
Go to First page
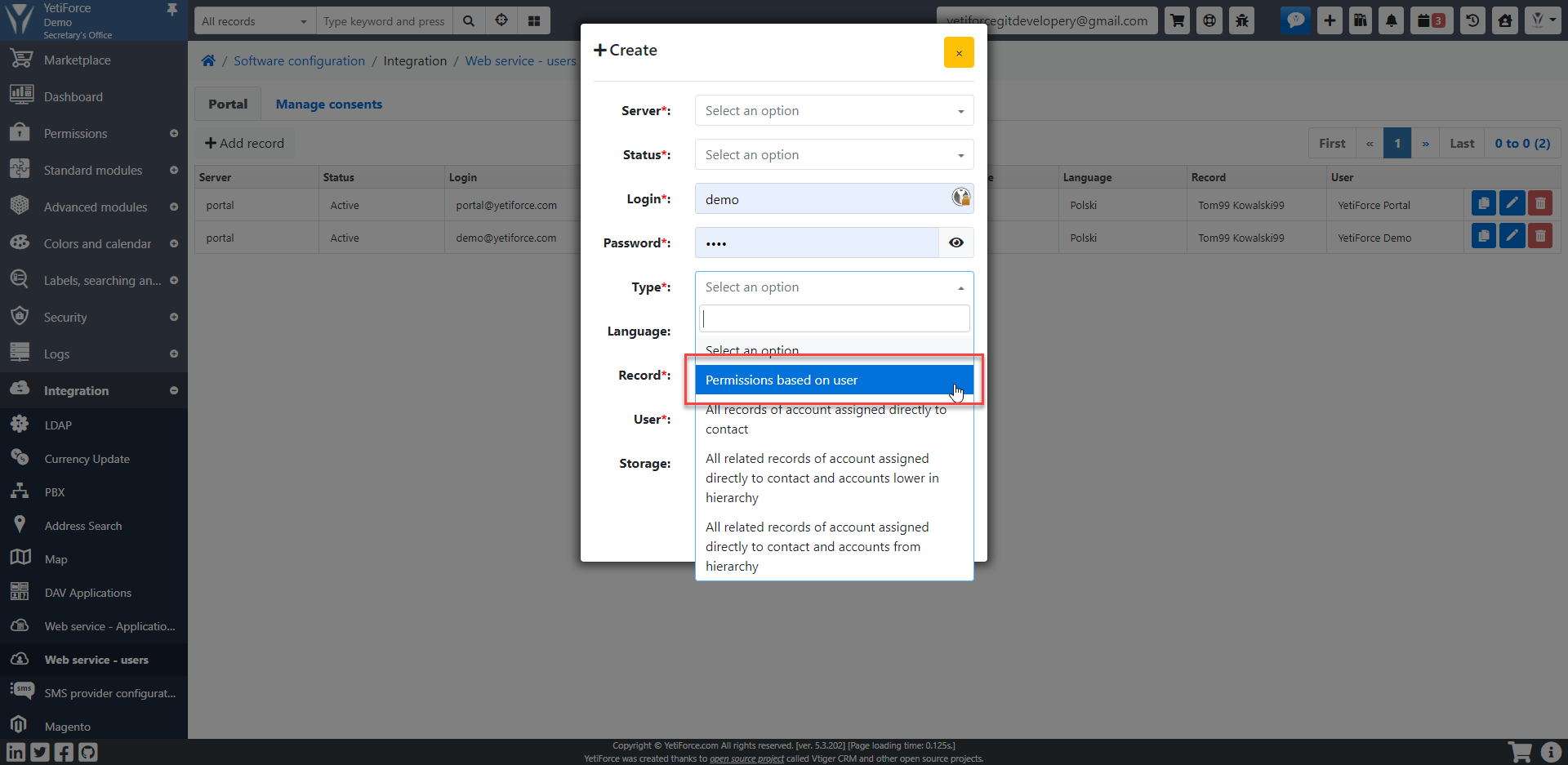(1331, 143)
